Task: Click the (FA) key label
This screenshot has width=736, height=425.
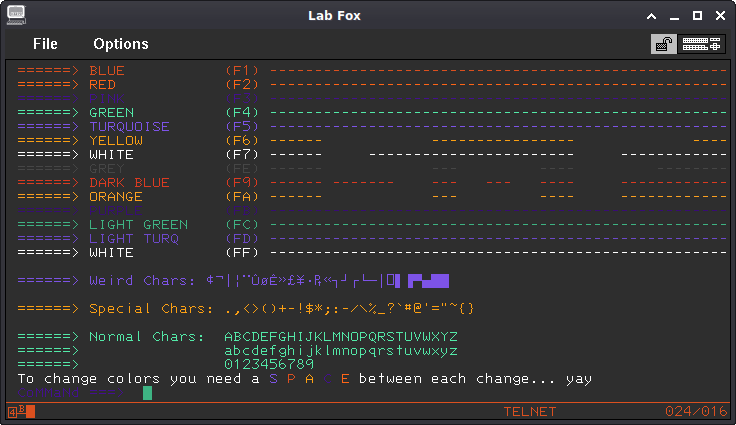Action: pos(242,197)
